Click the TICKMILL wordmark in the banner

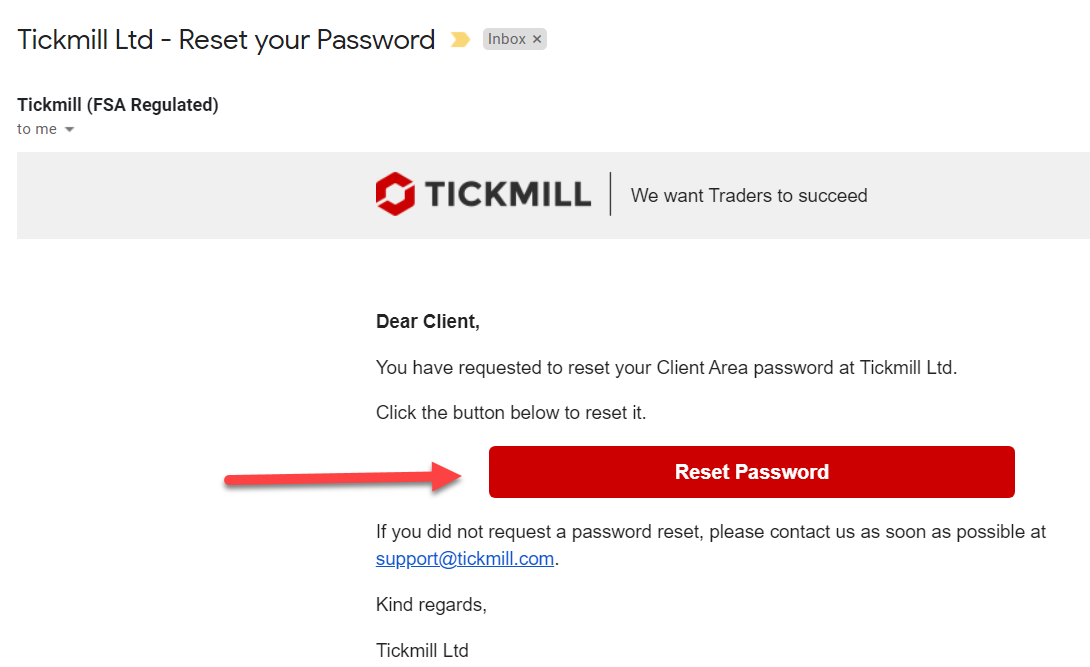click(507, 194)
